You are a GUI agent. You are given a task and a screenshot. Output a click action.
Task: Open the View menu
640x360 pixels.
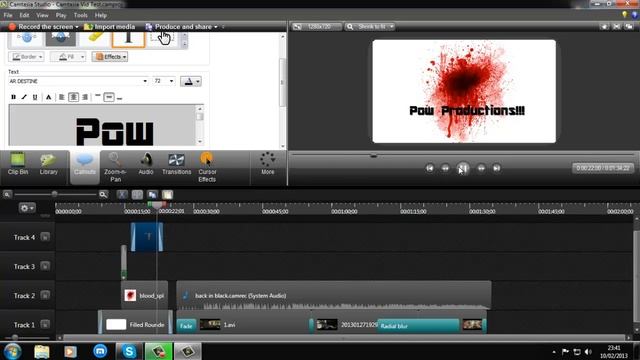[42, 15]
